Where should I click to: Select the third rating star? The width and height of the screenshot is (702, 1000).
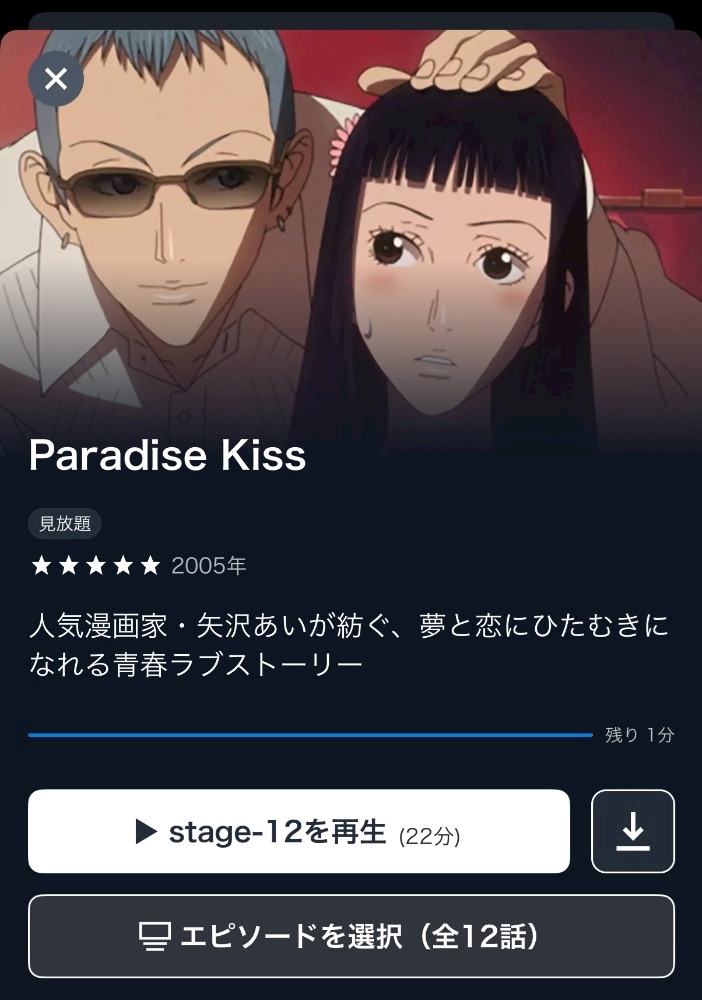pos(96,565)
